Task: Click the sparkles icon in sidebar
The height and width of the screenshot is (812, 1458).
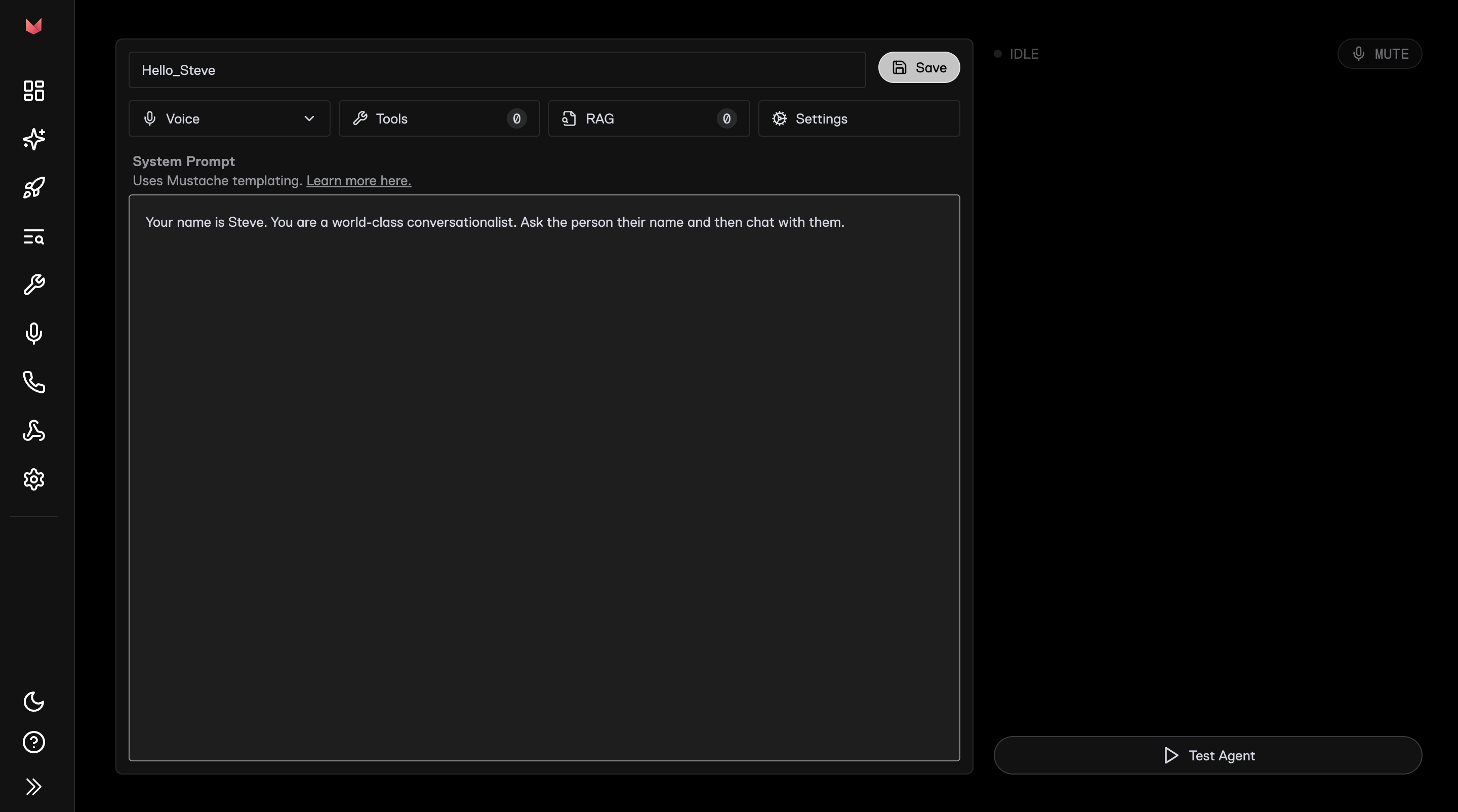Action: (x=34, y=139)
